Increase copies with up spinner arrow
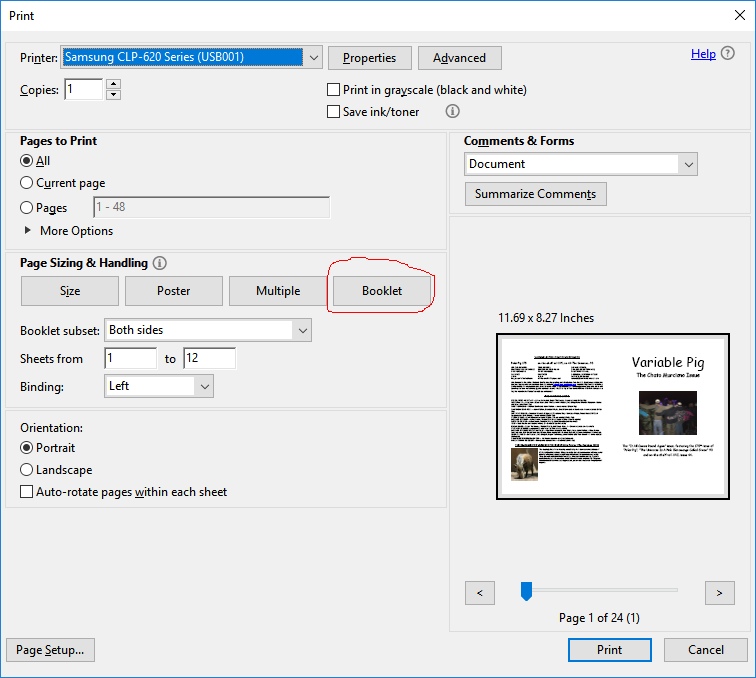Screen dimensions: 756x678 click(x=113, y=85)
